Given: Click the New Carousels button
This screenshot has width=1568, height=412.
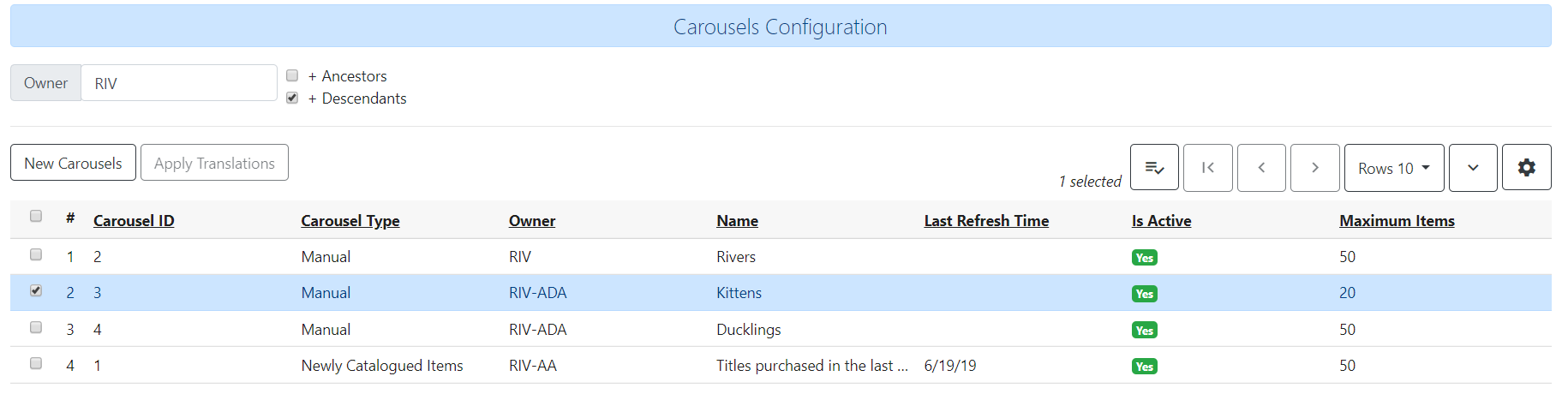Looking at the screenshot, I should coord(73,163).
